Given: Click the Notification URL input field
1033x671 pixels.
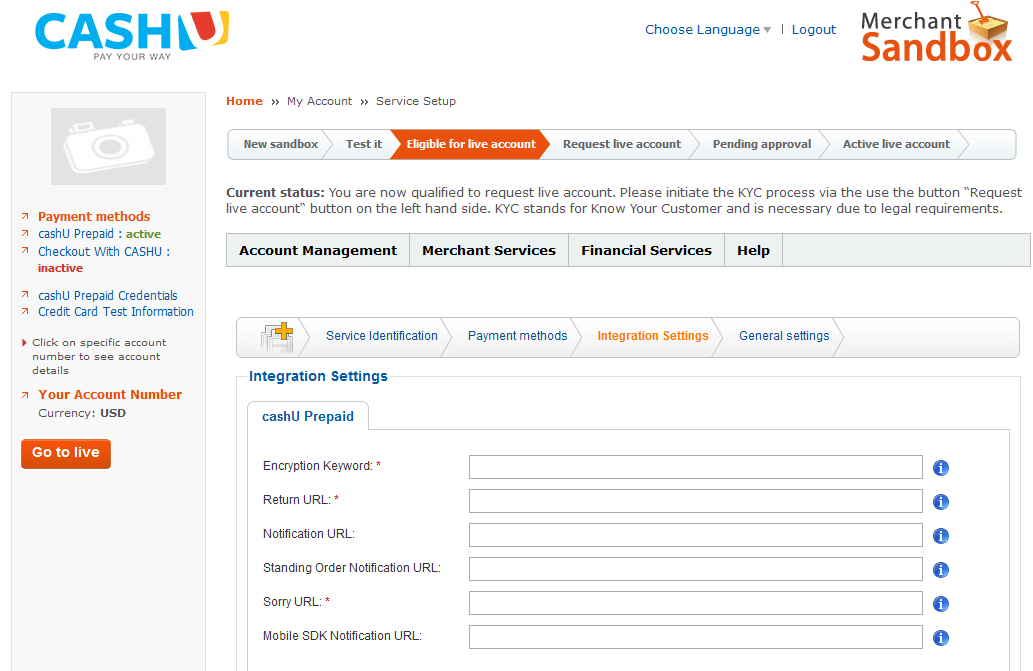Looking at the screenshot, I should (x=696, y=535).
